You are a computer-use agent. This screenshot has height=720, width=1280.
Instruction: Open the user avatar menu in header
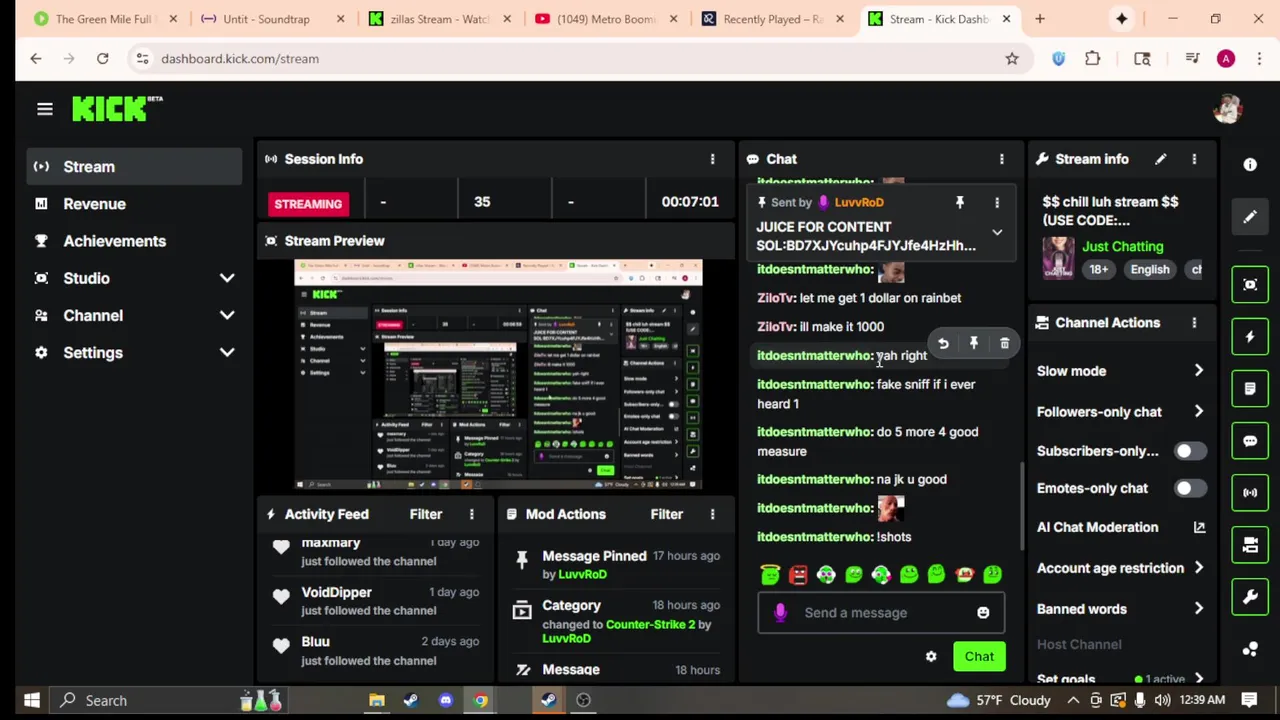(x=1227, y=109)
